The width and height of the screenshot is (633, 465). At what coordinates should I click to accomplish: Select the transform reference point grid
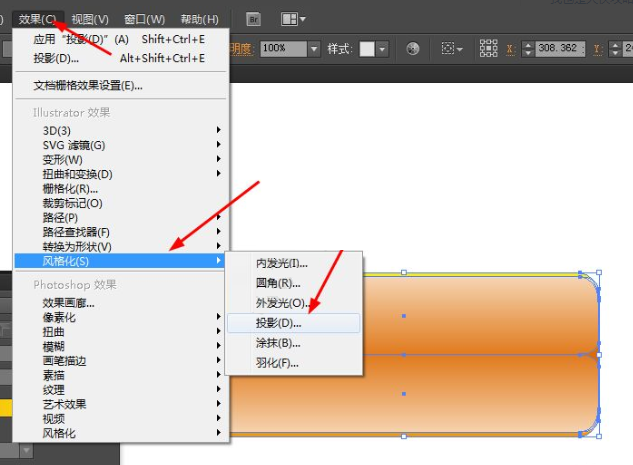tap(488, 48)
